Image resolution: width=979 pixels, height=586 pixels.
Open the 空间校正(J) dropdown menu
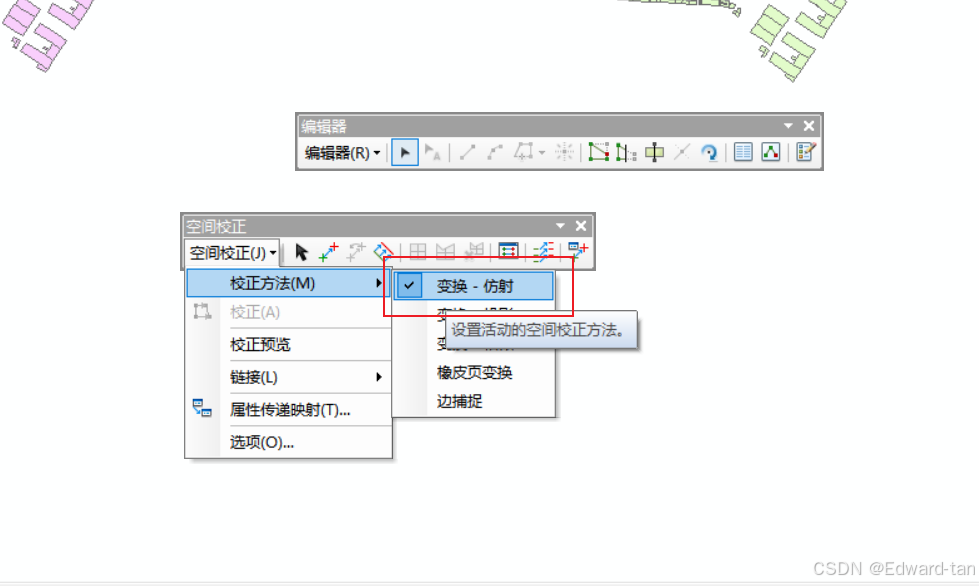pos(230,252)
